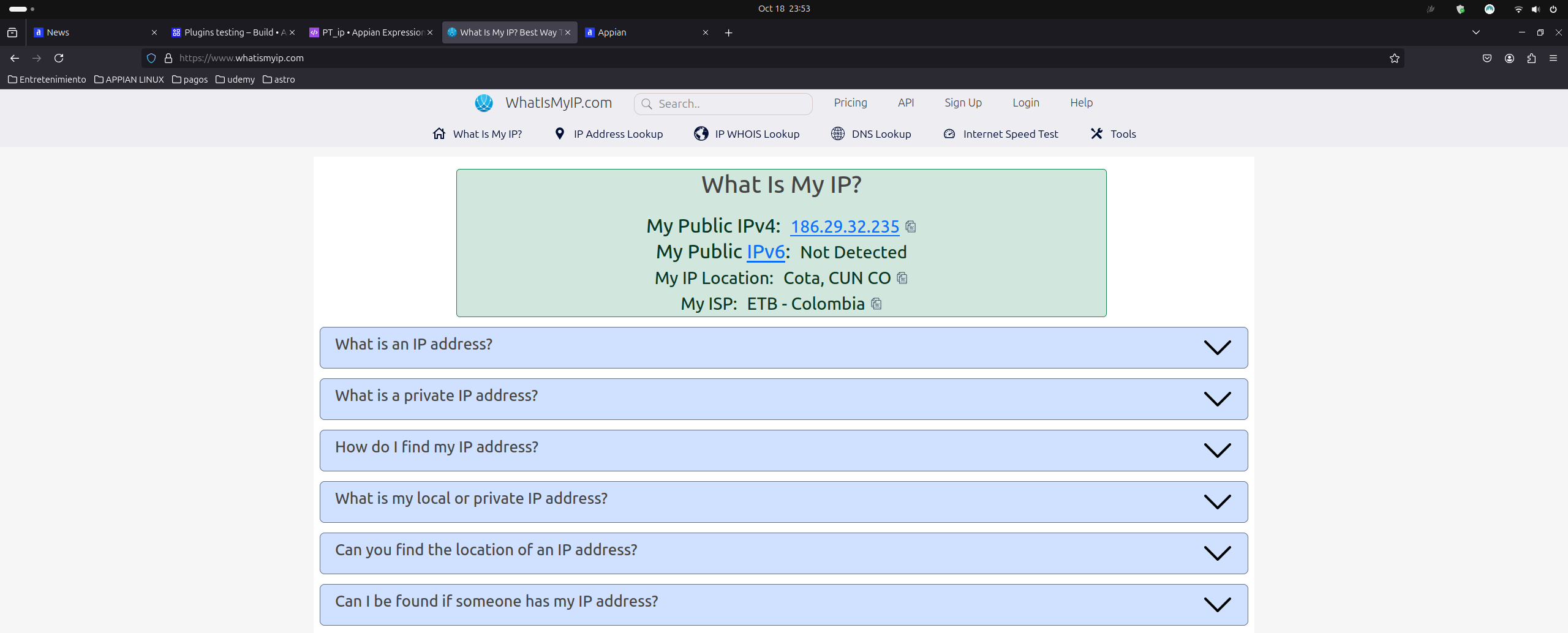Expand 'What is my local or private IP address?'
This screenshot has height=633, width=1568.
coord(783,501)
